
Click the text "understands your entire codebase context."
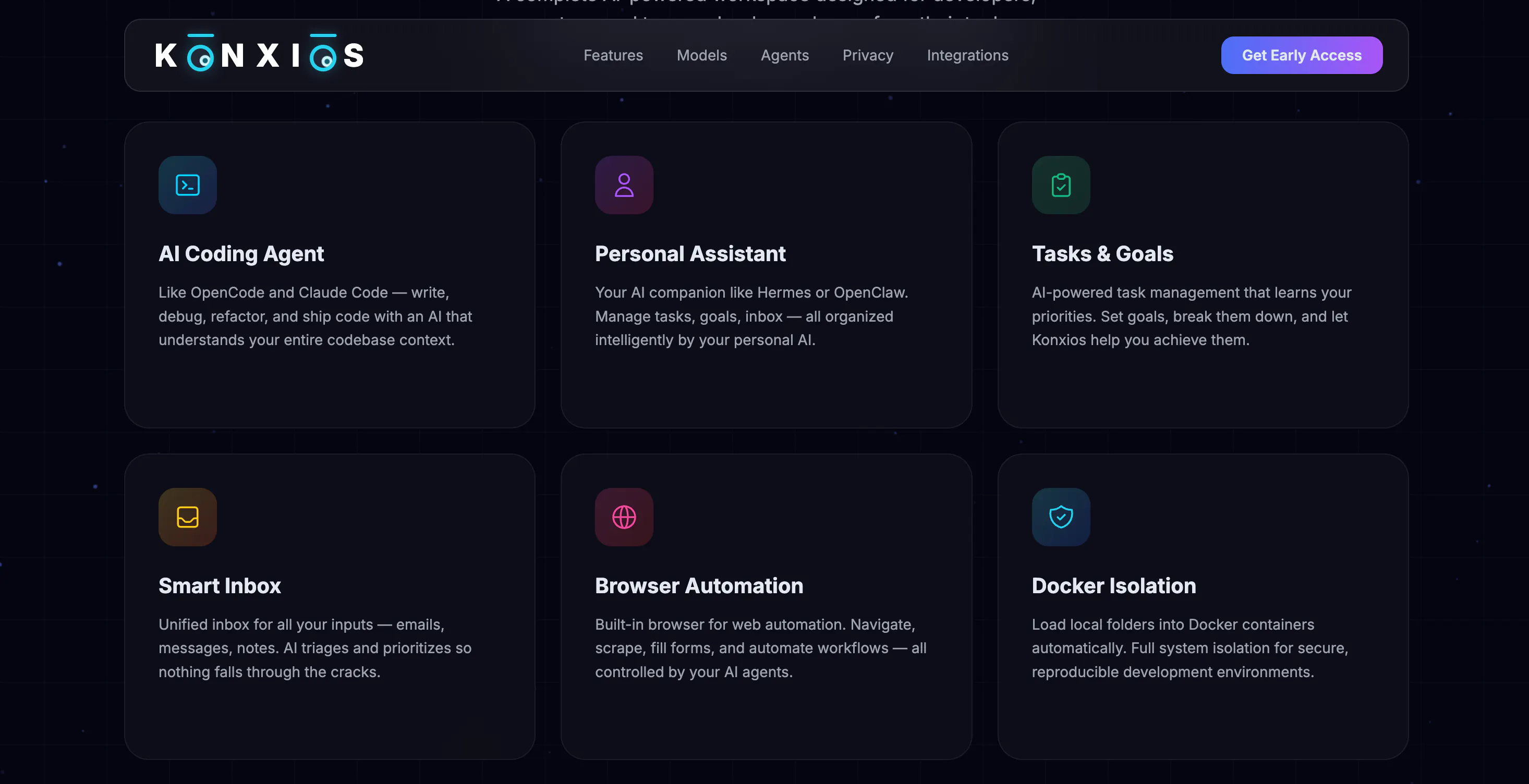pos(306,340)
